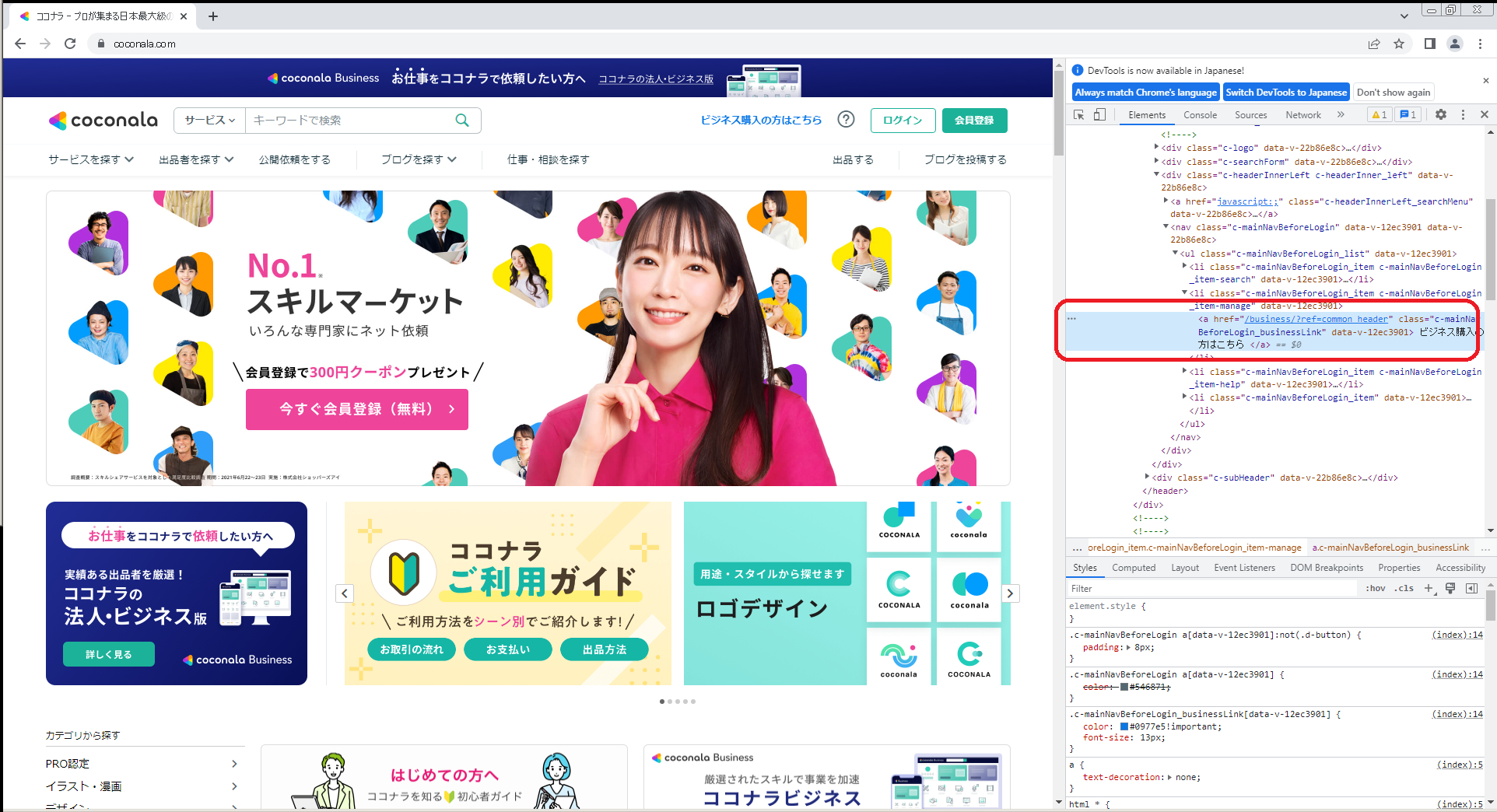The image size is (1497, 812).
Task: Click お取引の流れ guide button
Action: coord(412,649)
